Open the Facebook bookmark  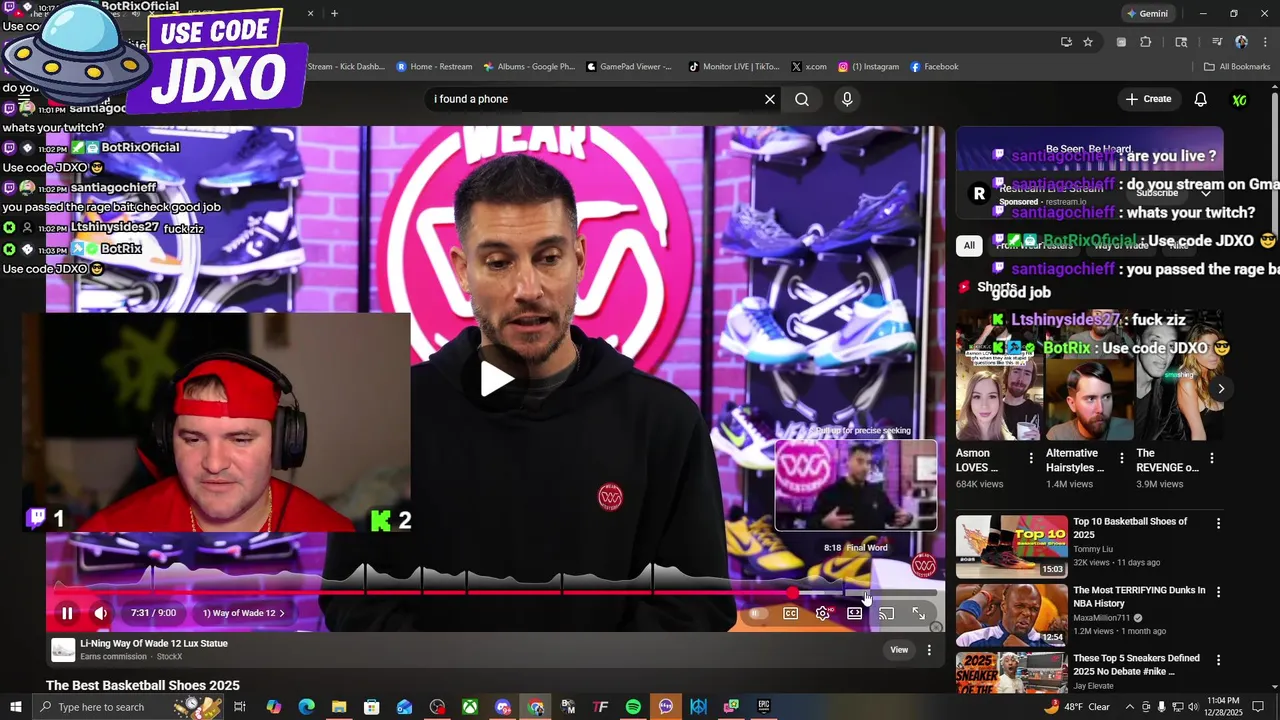click(934, 67)
